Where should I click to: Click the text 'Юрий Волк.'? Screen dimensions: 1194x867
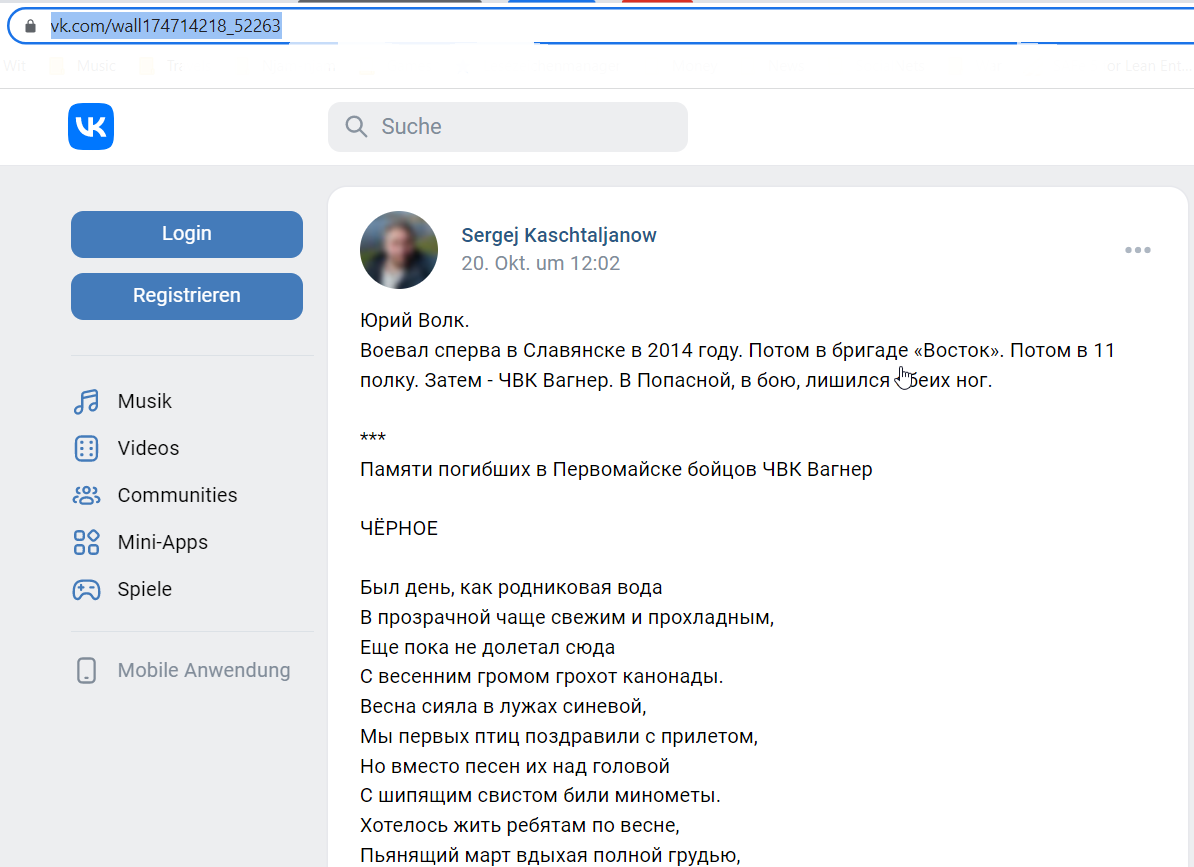coord(415,320)
